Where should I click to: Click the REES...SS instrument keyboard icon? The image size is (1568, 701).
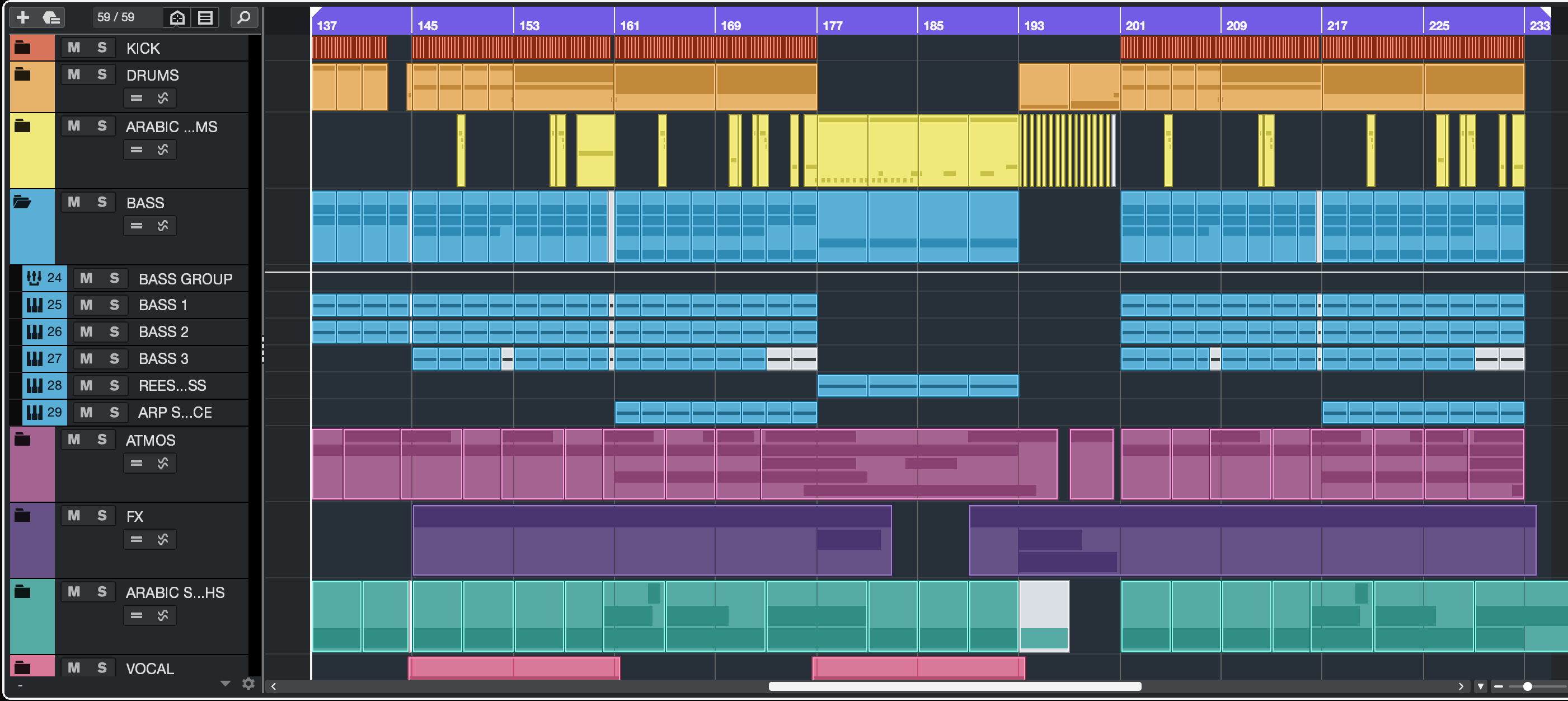[x=34, y=385]
